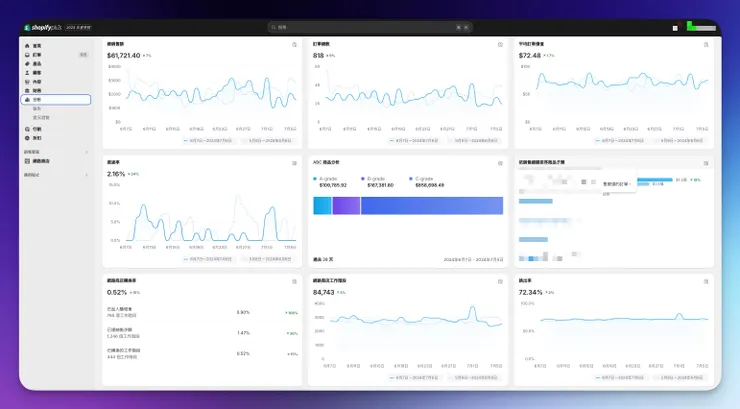Open dropdown in the top-products card popup
This screenshot has width=740, height=409.
coord(617,184)
